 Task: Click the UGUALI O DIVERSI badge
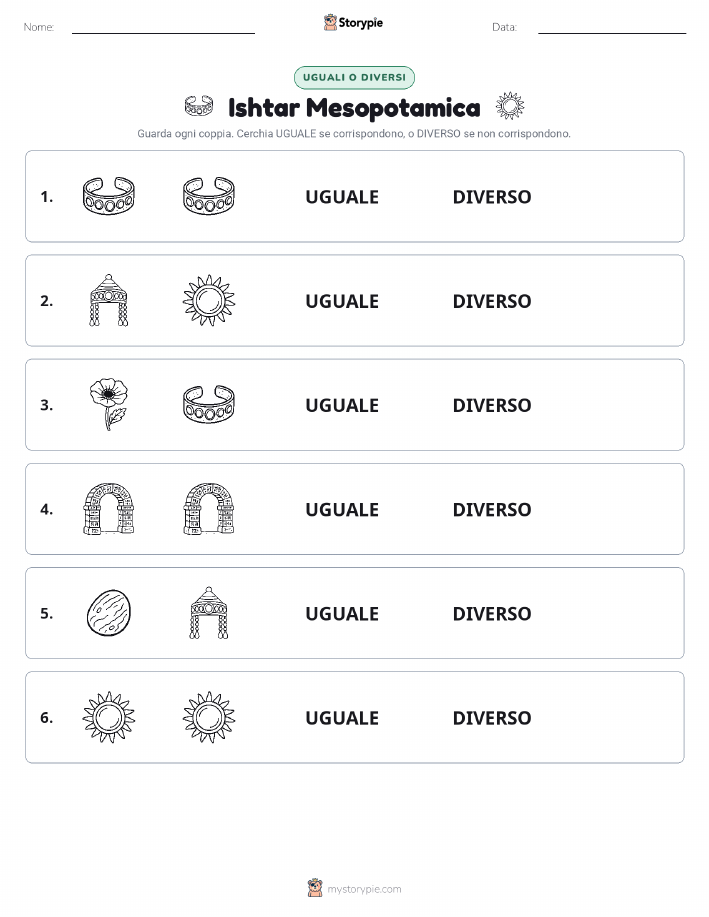coord(354,78)
